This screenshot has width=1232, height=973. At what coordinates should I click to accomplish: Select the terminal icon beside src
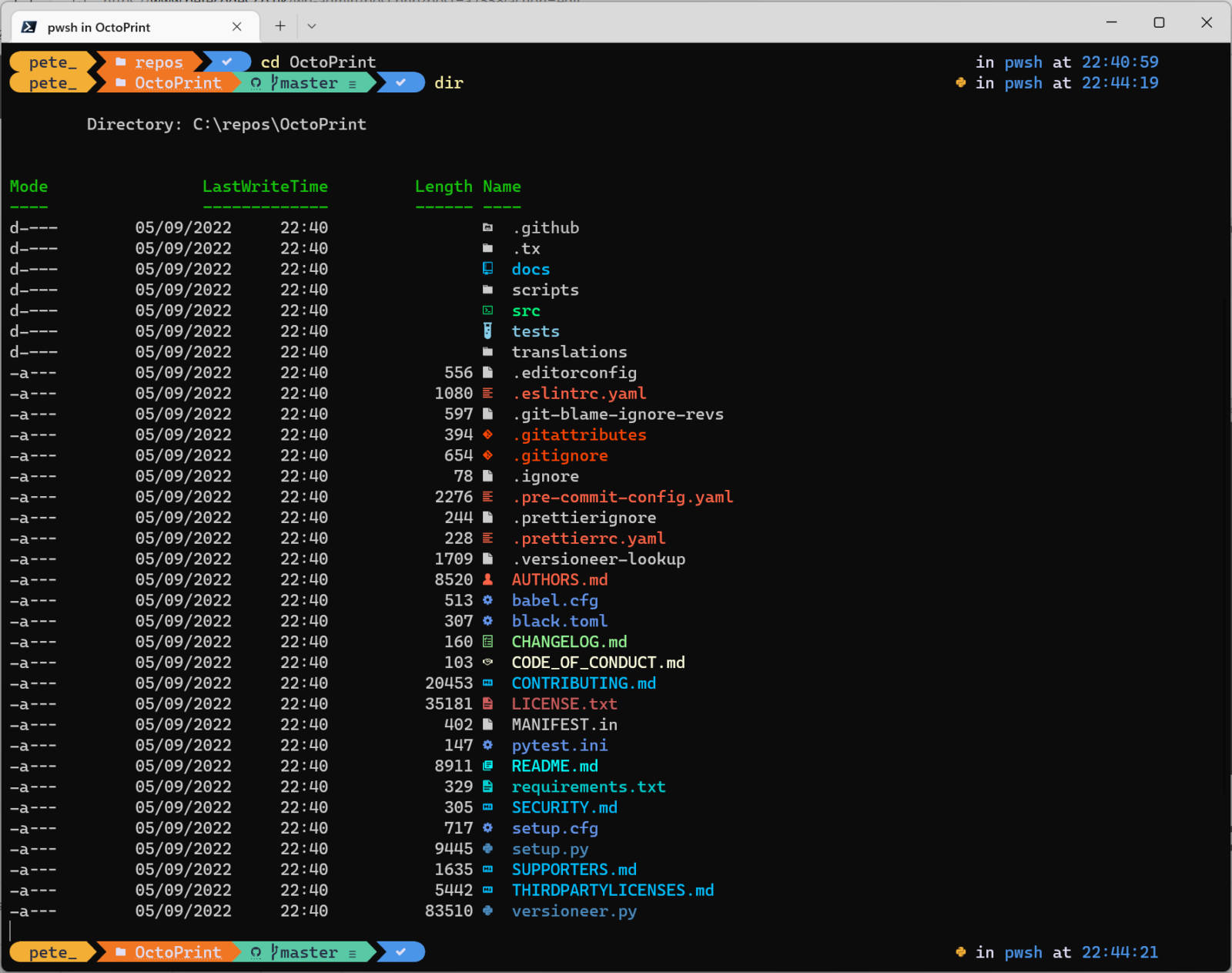tap(488, 310)
